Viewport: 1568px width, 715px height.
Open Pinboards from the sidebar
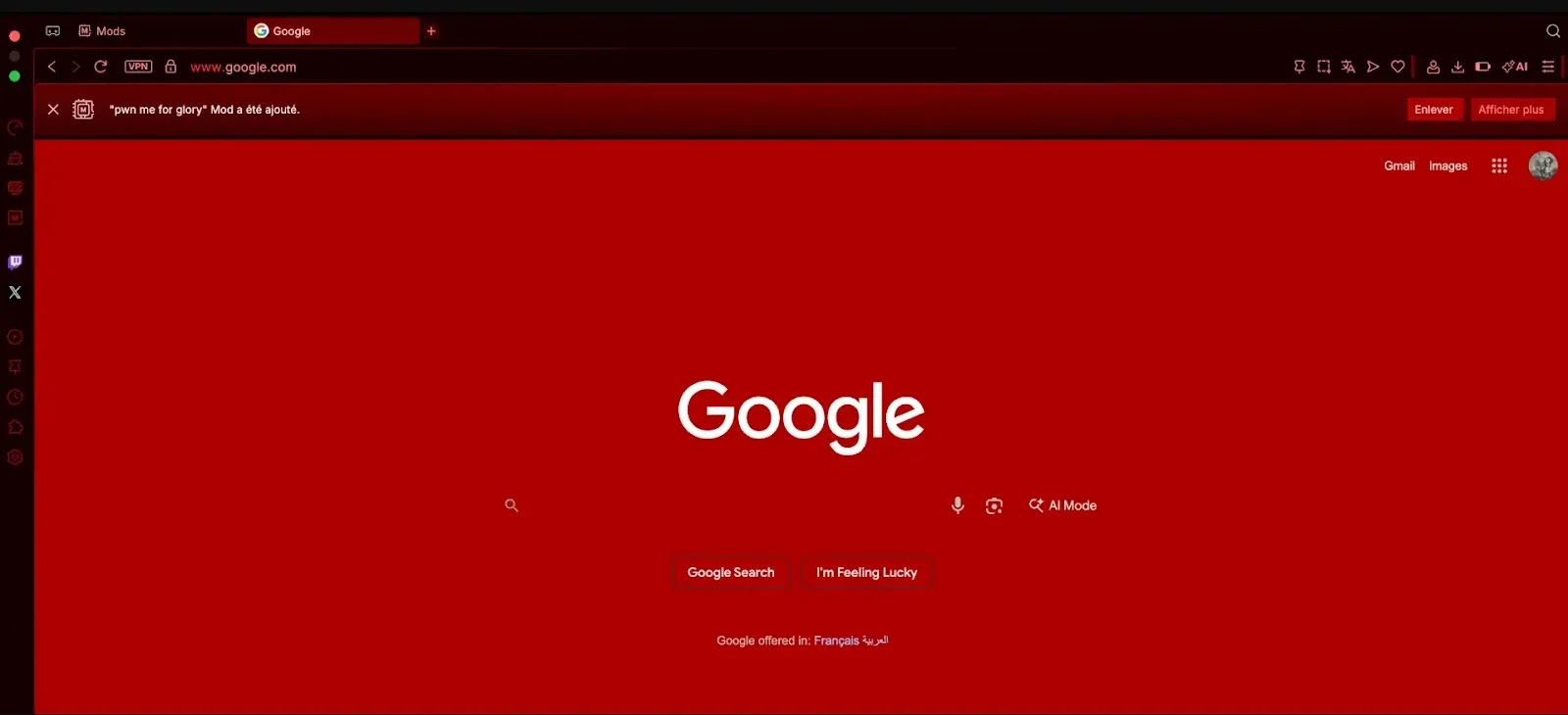click(x=15, y=367)
